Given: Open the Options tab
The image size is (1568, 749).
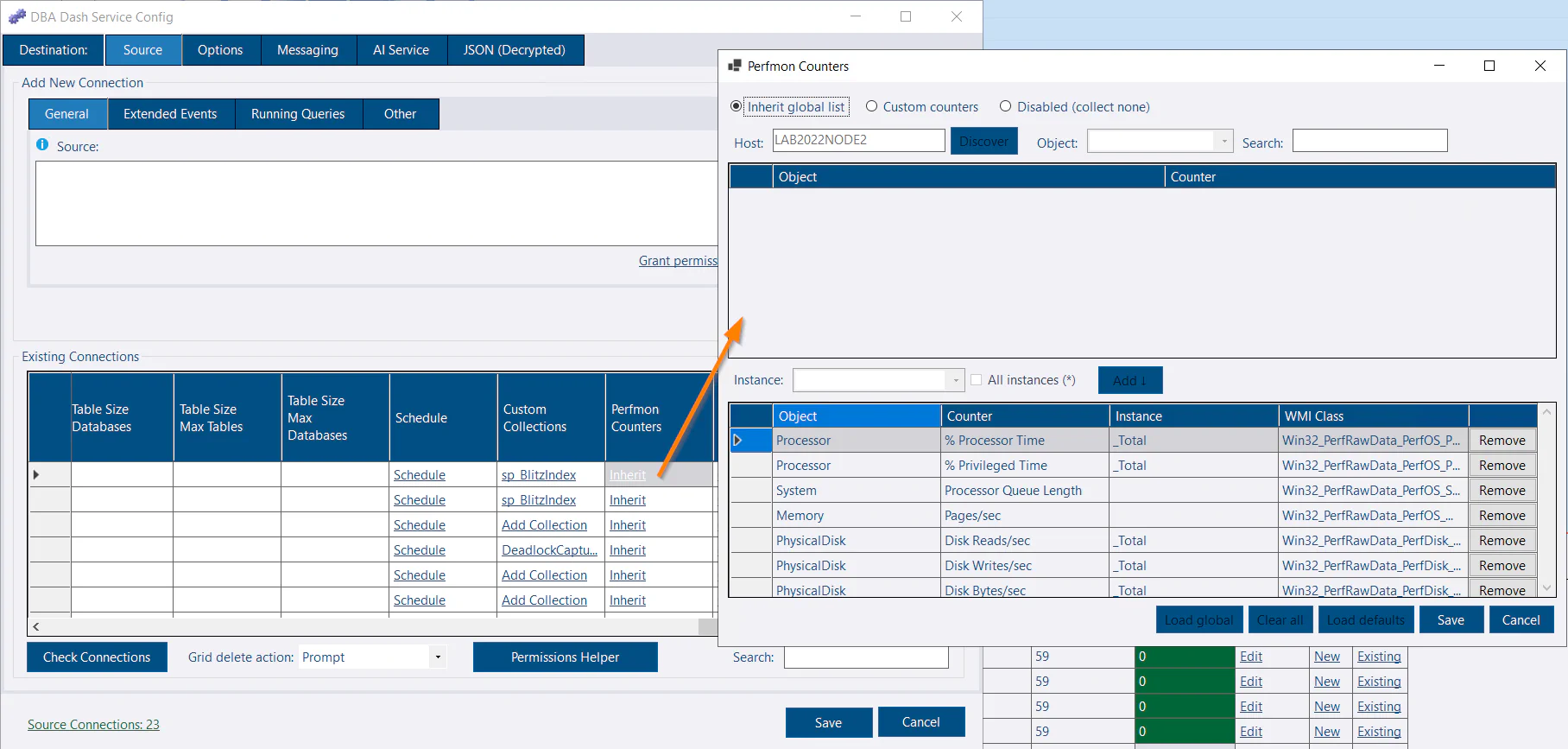Looking at the screenshot, I should [220, 50].
